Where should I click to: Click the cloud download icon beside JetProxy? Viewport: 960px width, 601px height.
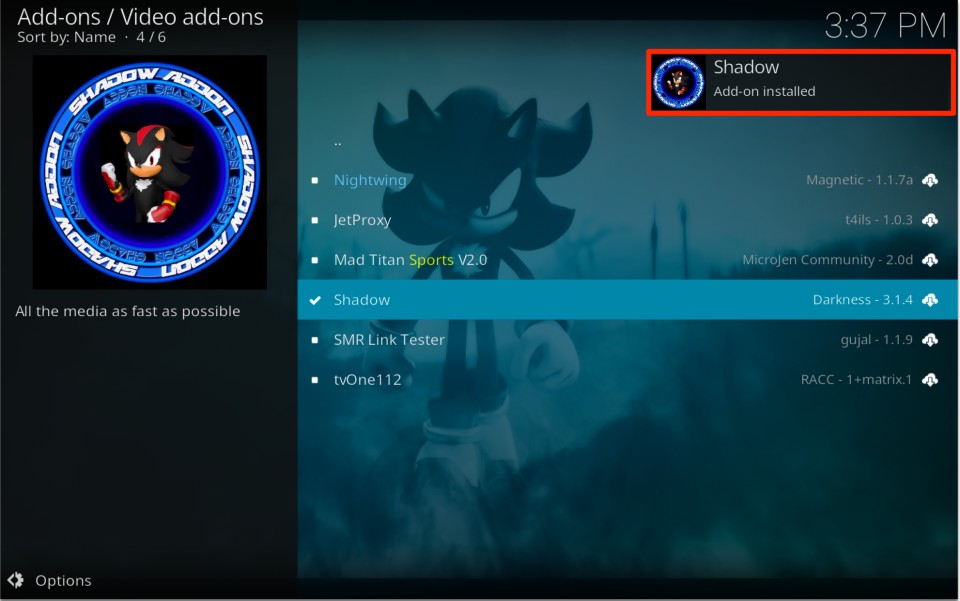point(930,220)
